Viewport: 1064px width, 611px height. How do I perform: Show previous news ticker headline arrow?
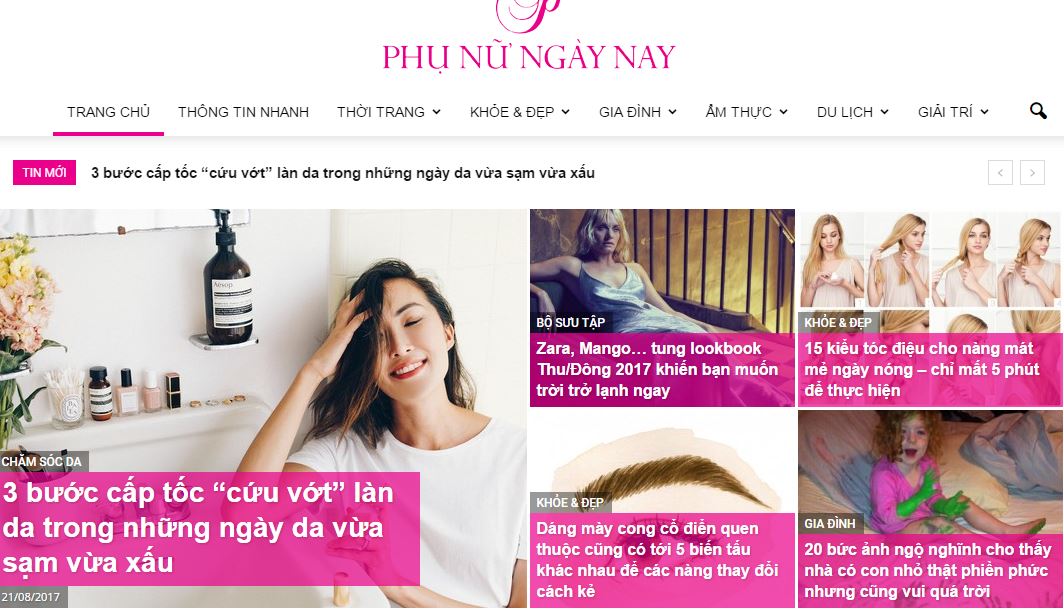pyautogui.click(x=1000, y=172)
